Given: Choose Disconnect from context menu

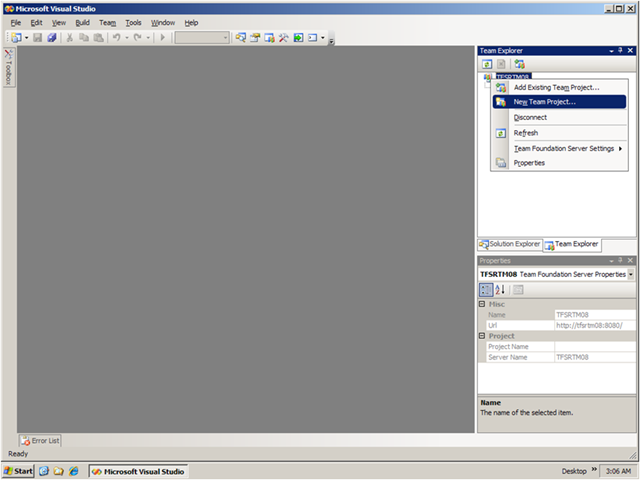Looking at the screenshot, I should coord(559,118).
